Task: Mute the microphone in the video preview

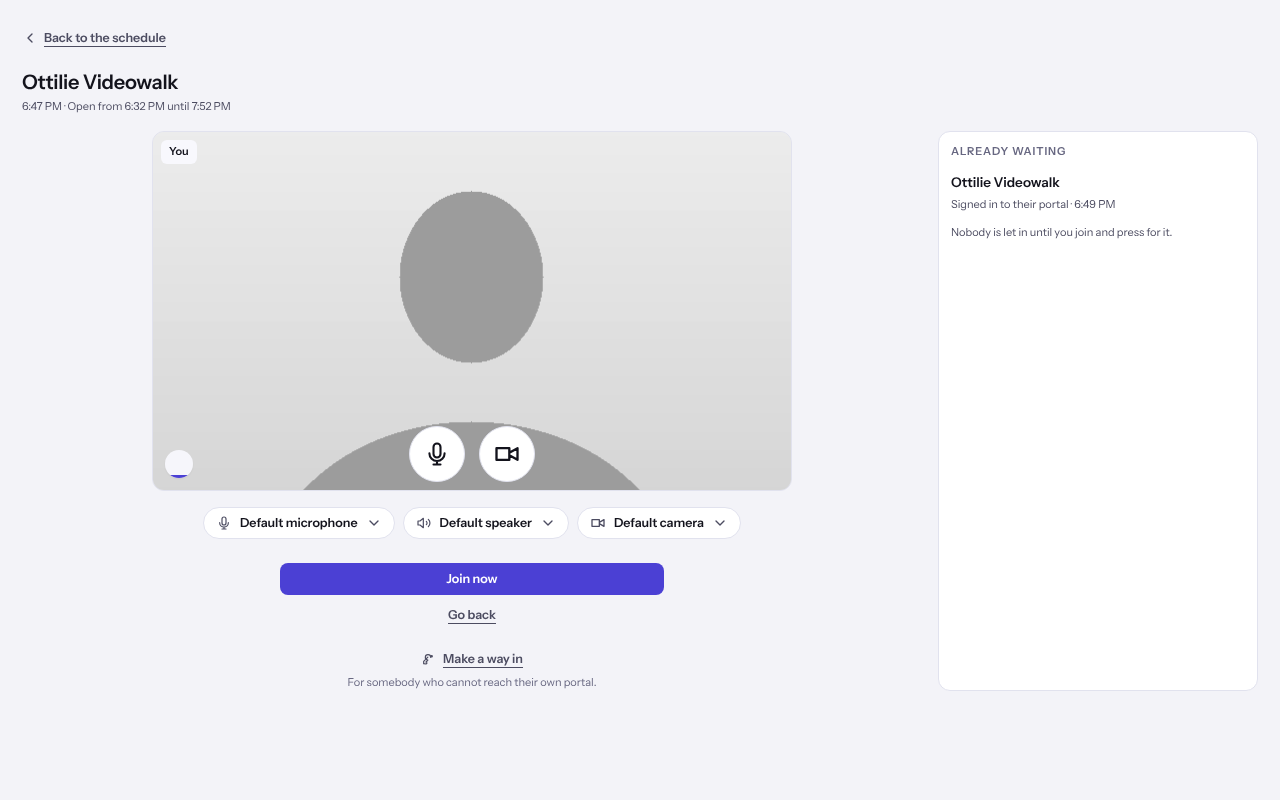Action: (x=437, y=454)
